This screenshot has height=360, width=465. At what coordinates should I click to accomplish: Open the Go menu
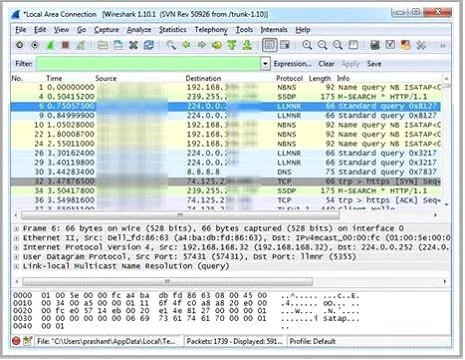82,30
